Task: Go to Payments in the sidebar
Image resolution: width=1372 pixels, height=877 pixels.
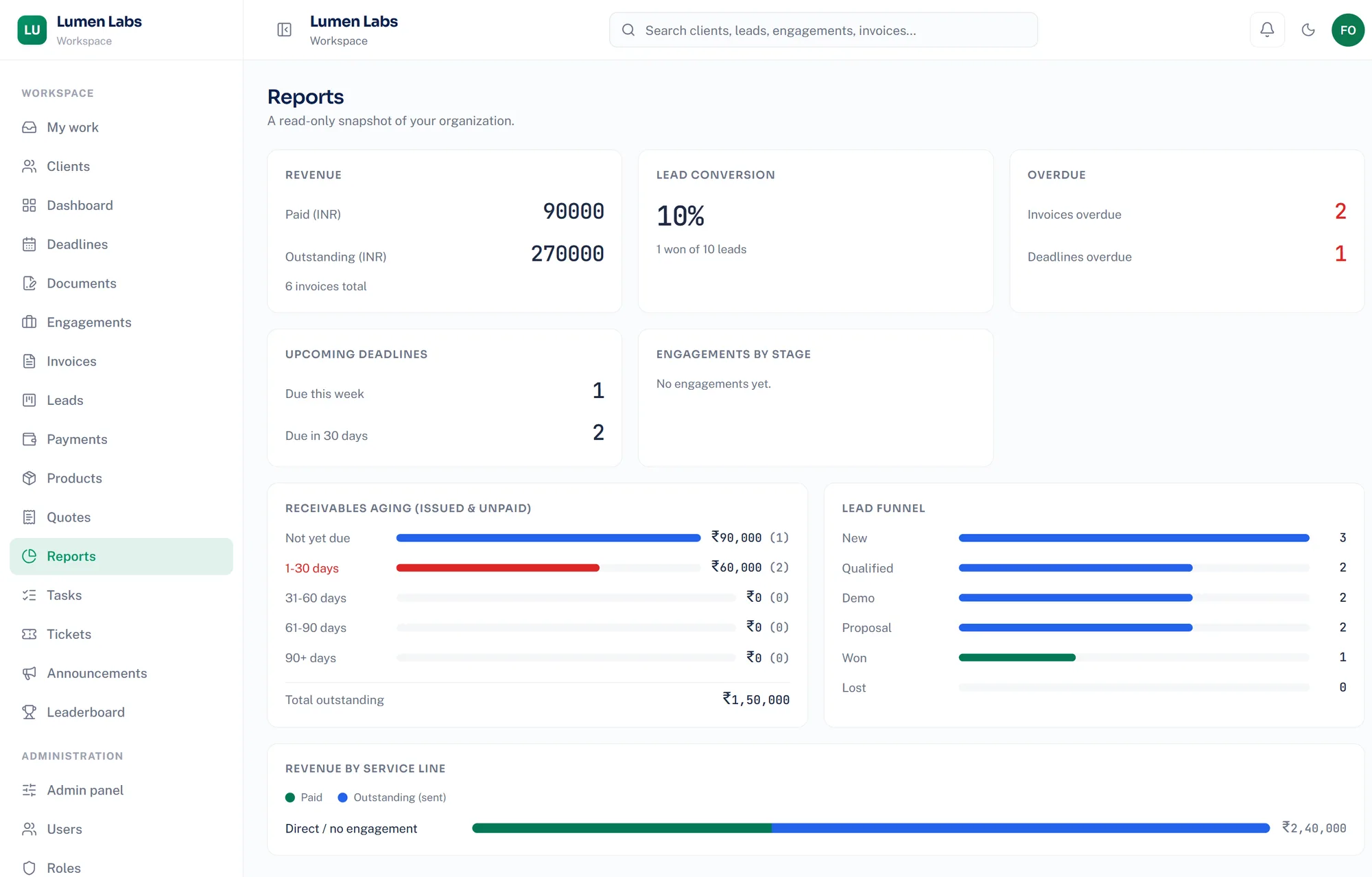Action: [121, 440]
